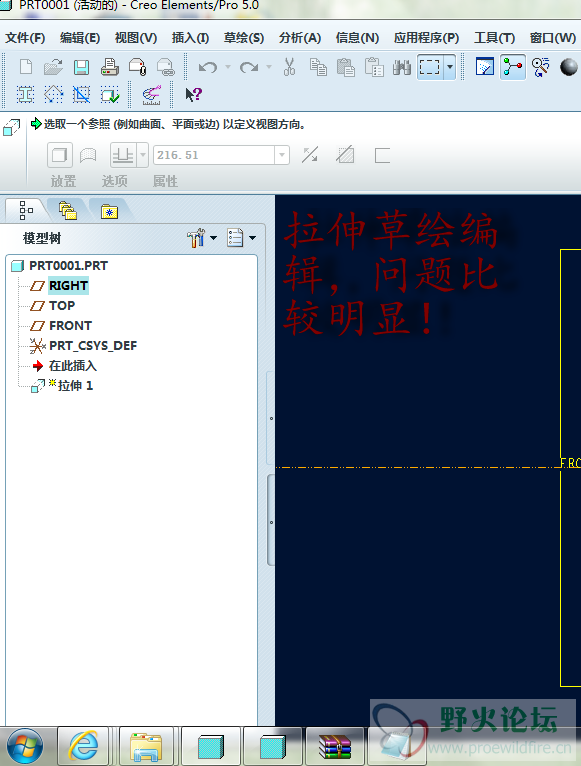
Task: Open the depth option dropdown arrow
Action: point(143,155)
